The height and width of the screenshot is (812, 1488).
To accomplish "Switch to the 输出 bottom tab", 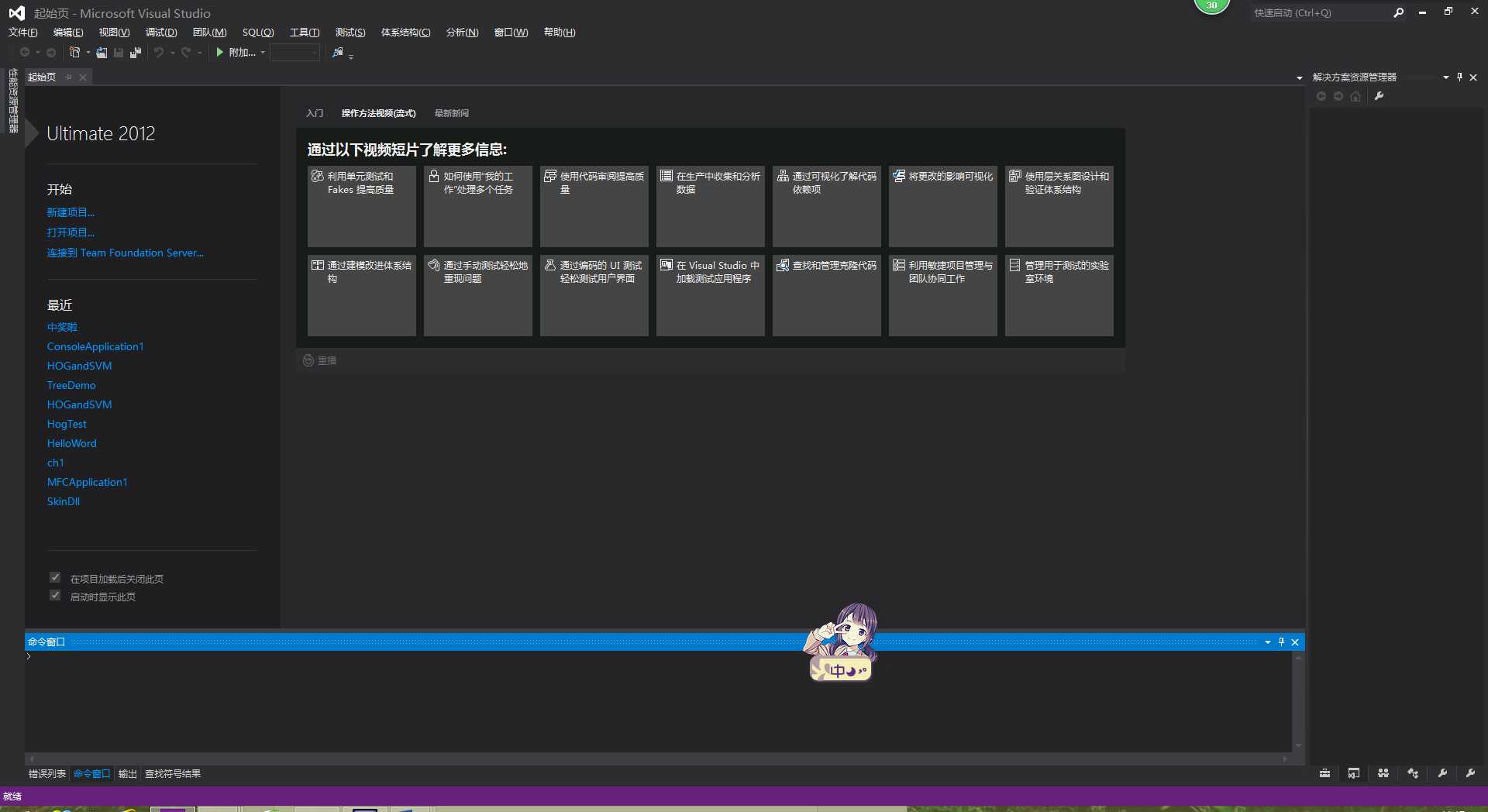I will coord(128,773).
